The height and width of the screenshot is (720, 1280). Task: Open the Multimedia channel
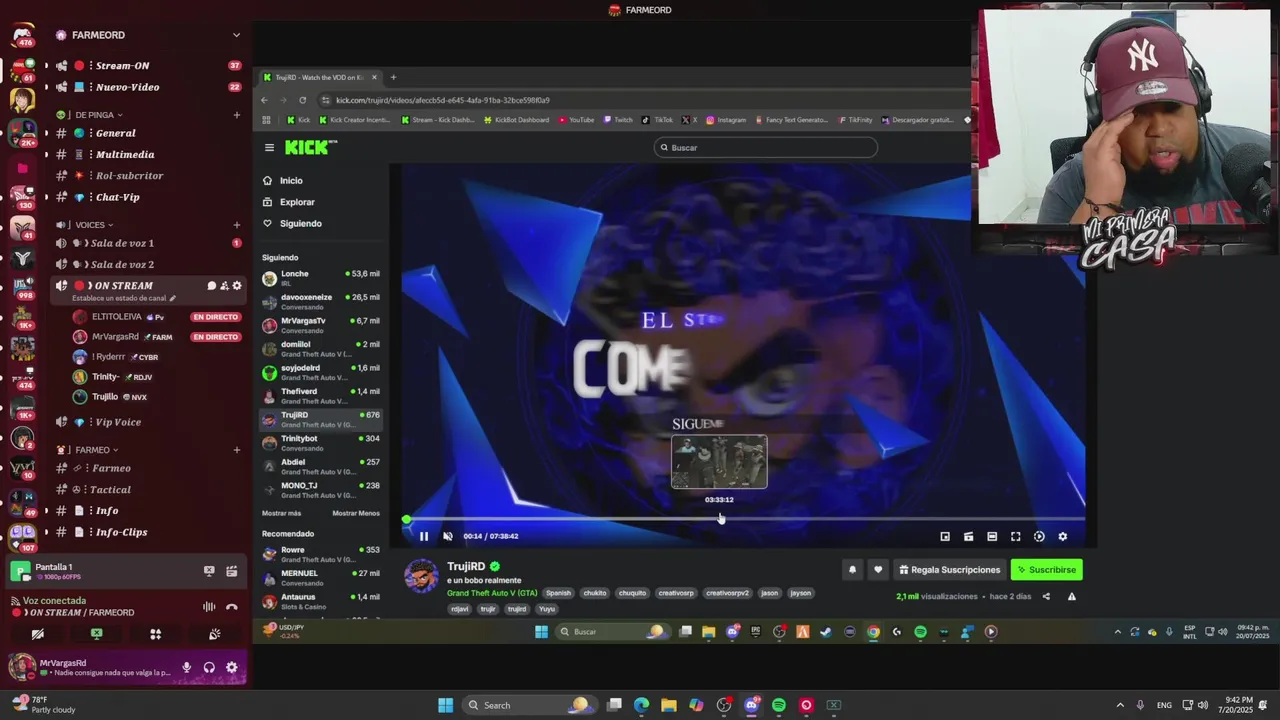[x=148, y=155]
